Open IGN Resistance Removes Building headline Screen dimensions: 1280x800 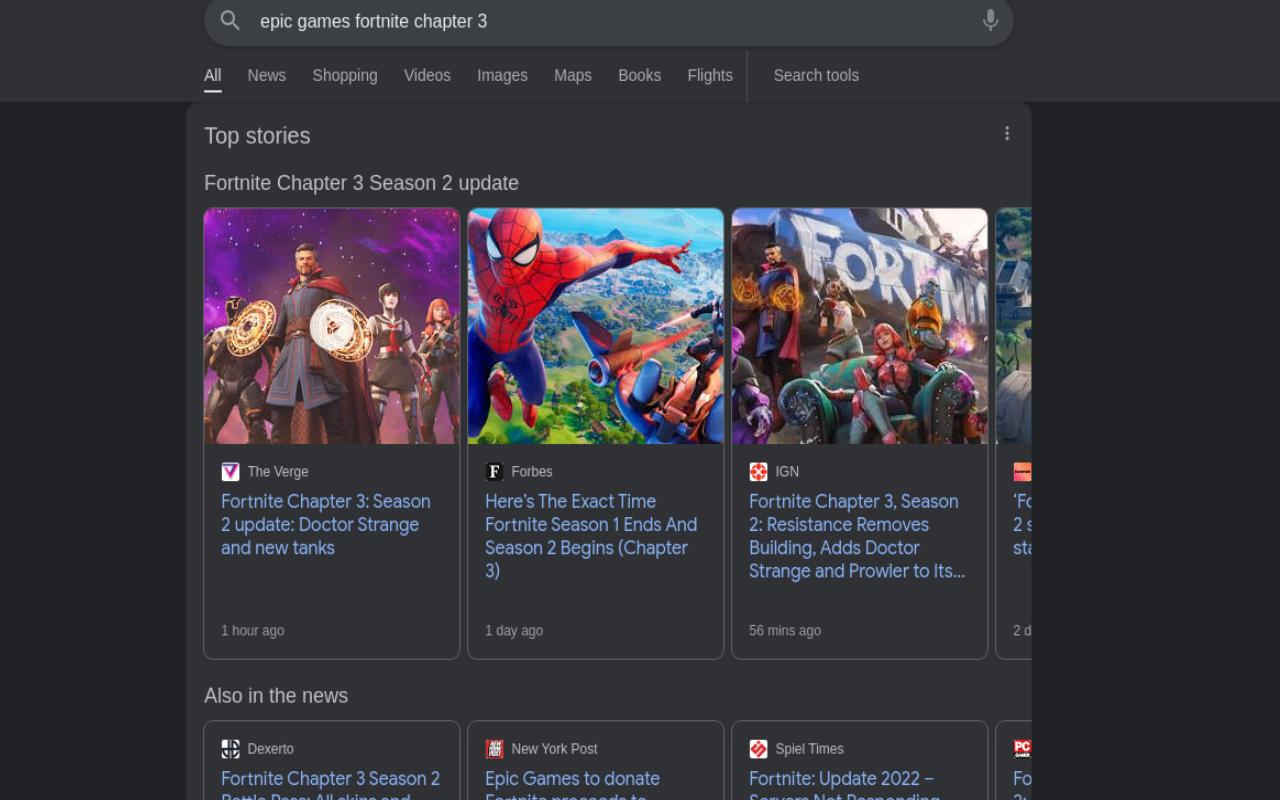[x=857, y=536]
